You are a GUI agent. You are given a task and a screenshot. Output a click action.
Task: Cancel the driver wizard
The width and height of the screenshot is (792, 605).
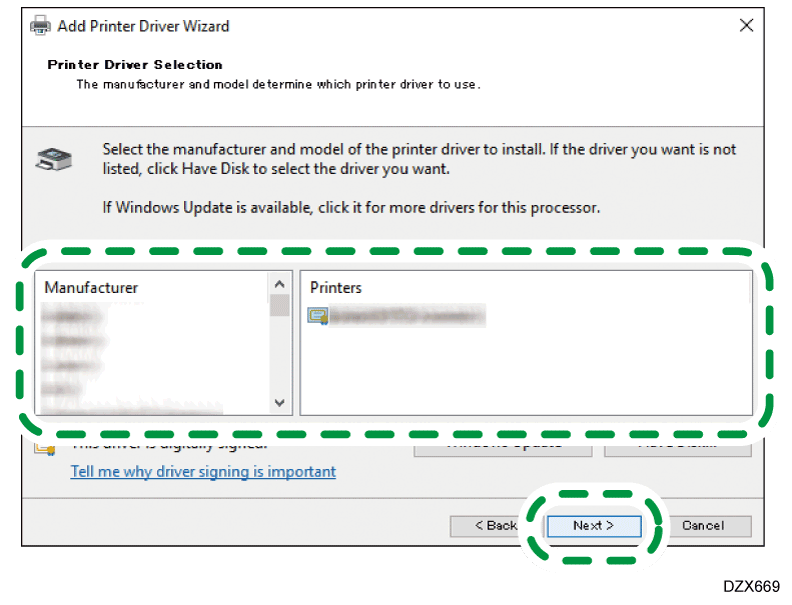[x=702, y=525]
